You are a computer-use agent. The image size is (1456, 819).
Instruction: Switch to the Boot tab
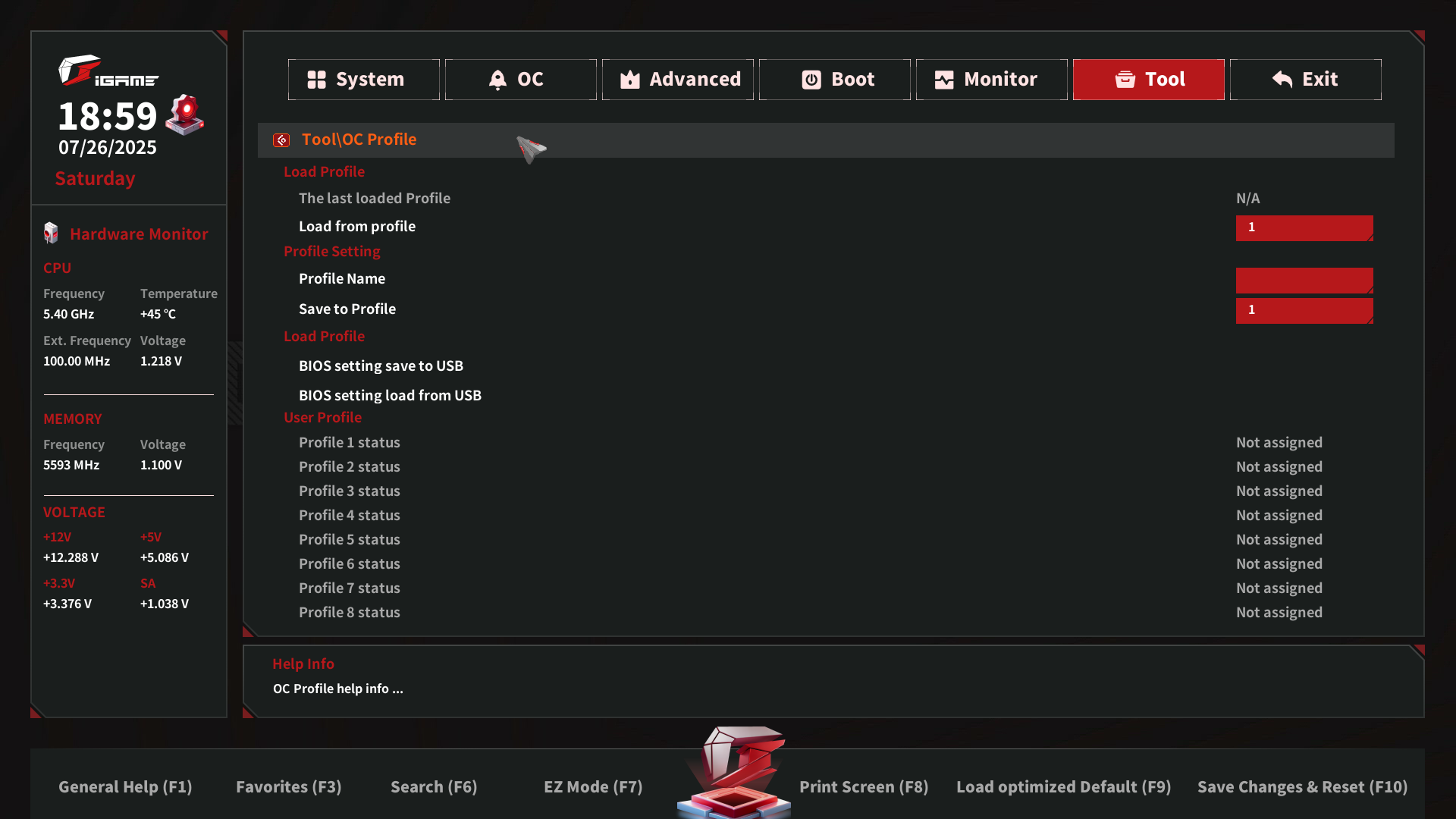pos(834,80)
